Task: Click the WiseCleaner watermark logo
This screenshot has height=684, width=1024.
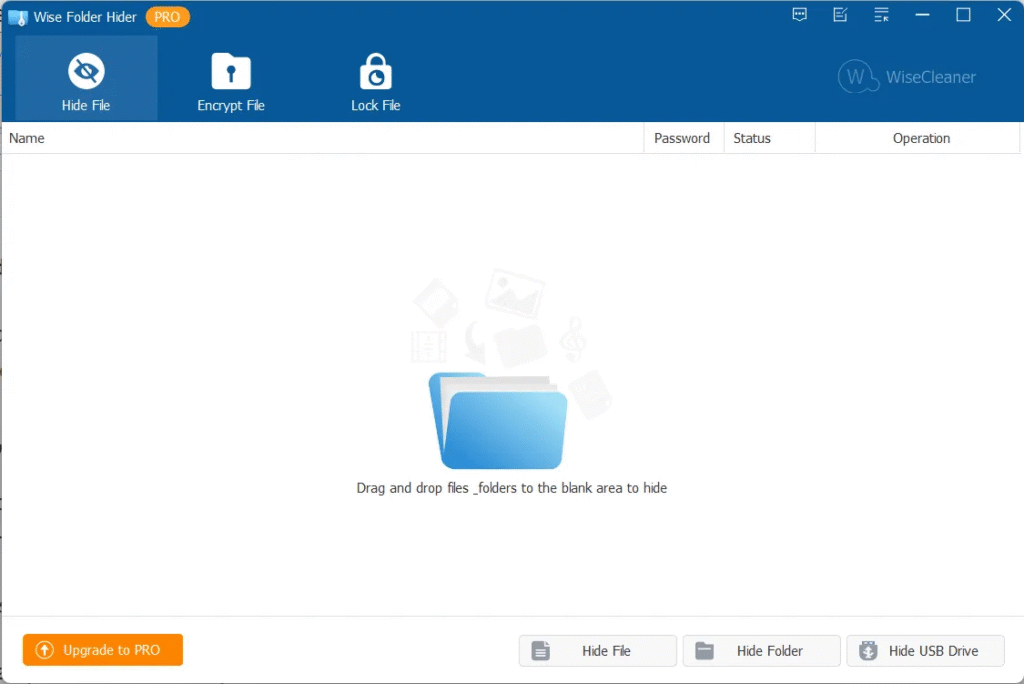Action: coord(856,77)
